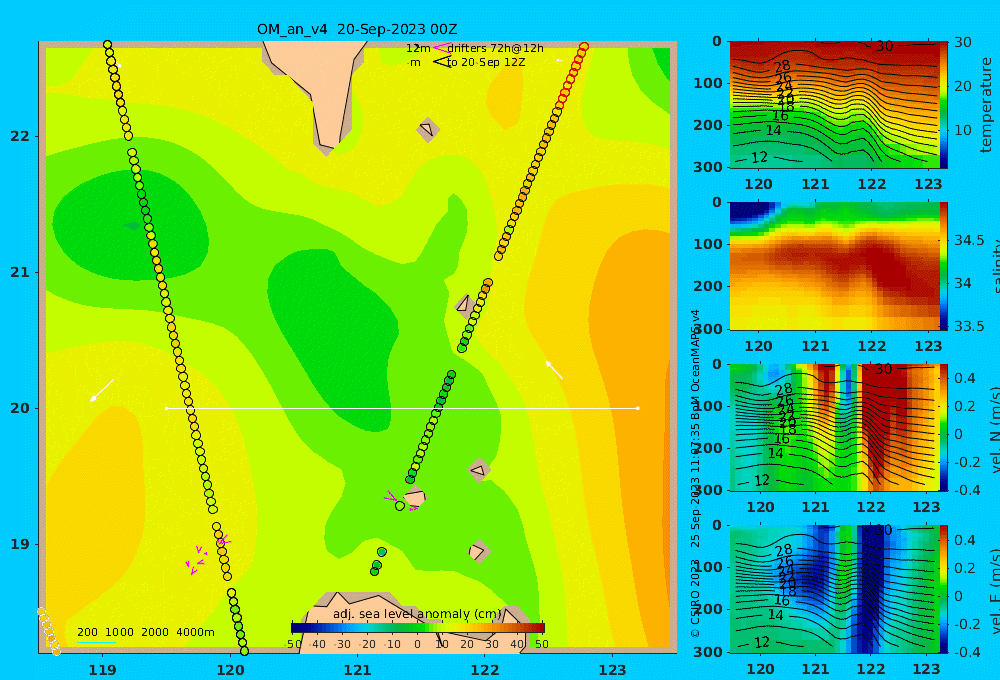This screenshot has width=1000, height=680.
Task: Click the magenta drifter cluster near 19°N, 119.7°E
Action: coord(196,560)
